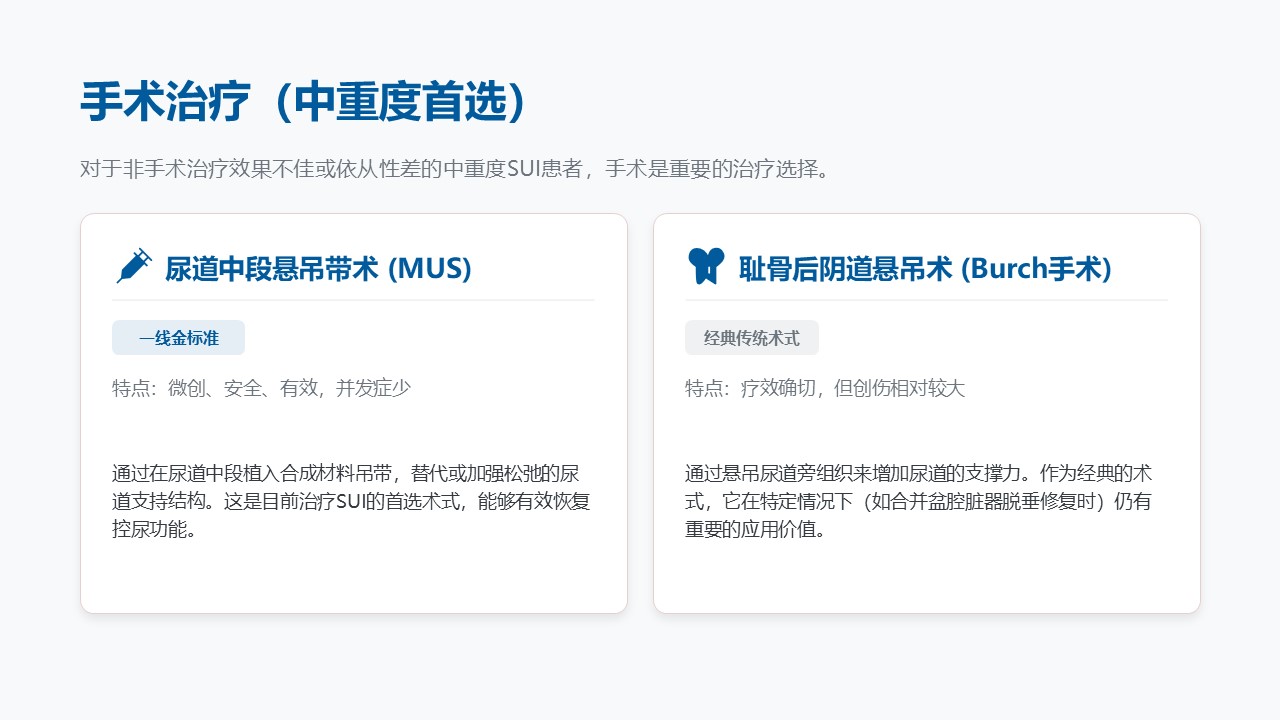Select the heading text 耻骨后阴道悬吊术
The width and height of the screenshot is (1280, 720).
(845, 268)
